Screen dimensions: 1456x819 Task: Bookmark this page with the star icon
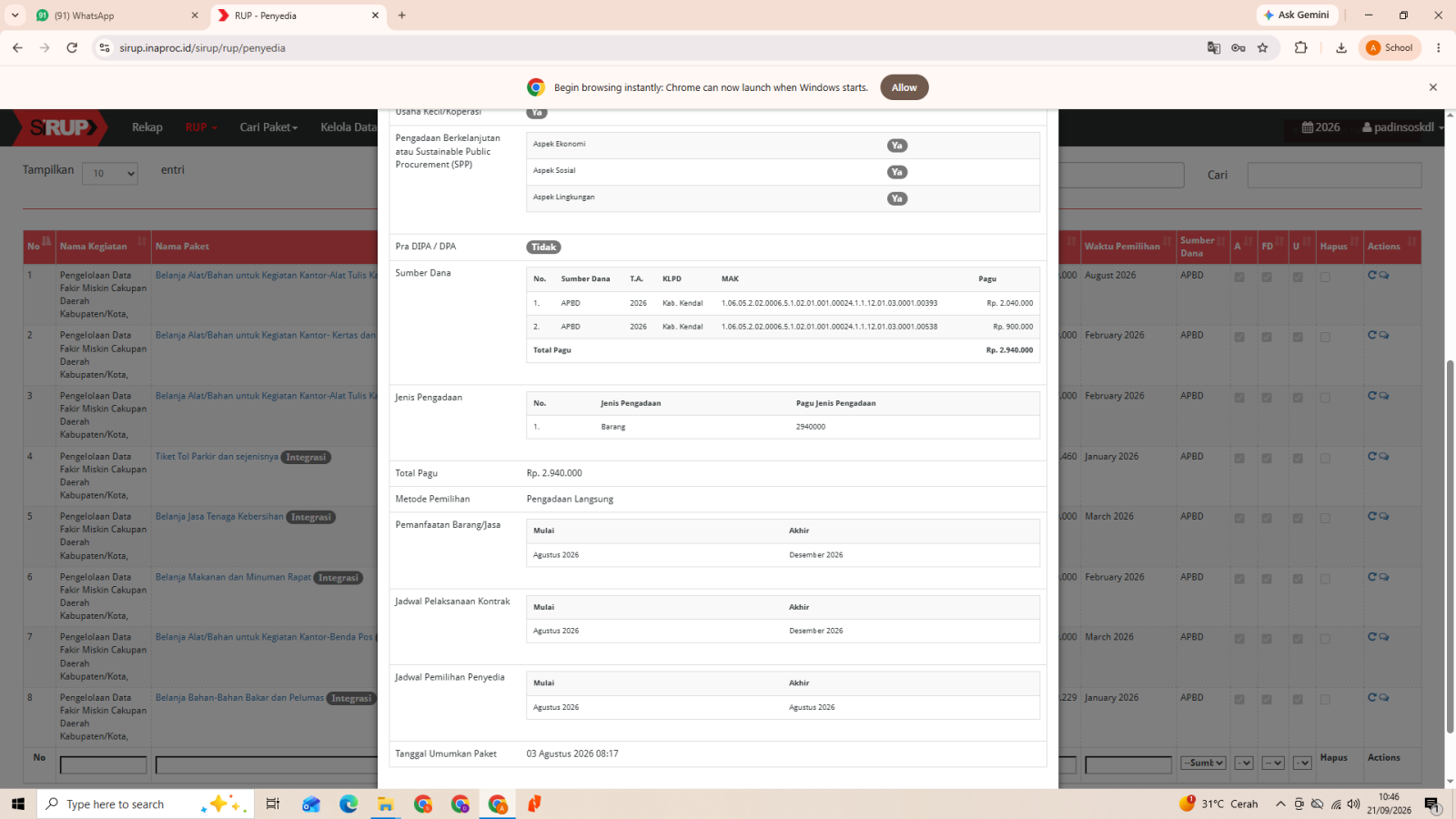pos(1262,48)
